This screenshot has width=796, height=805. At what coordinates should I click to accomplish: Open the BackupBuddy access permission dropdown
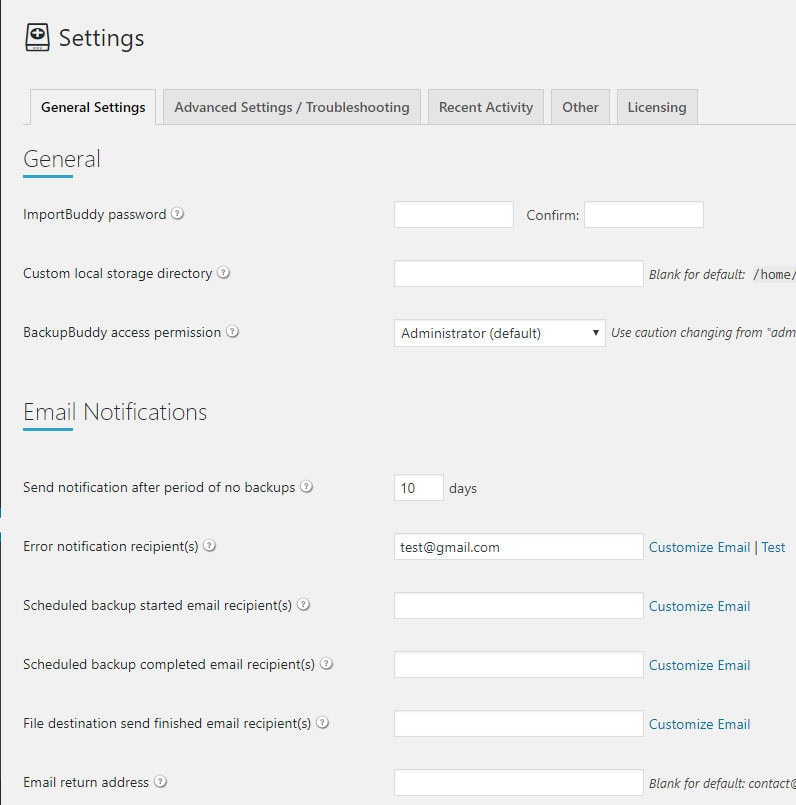(500, 333)
